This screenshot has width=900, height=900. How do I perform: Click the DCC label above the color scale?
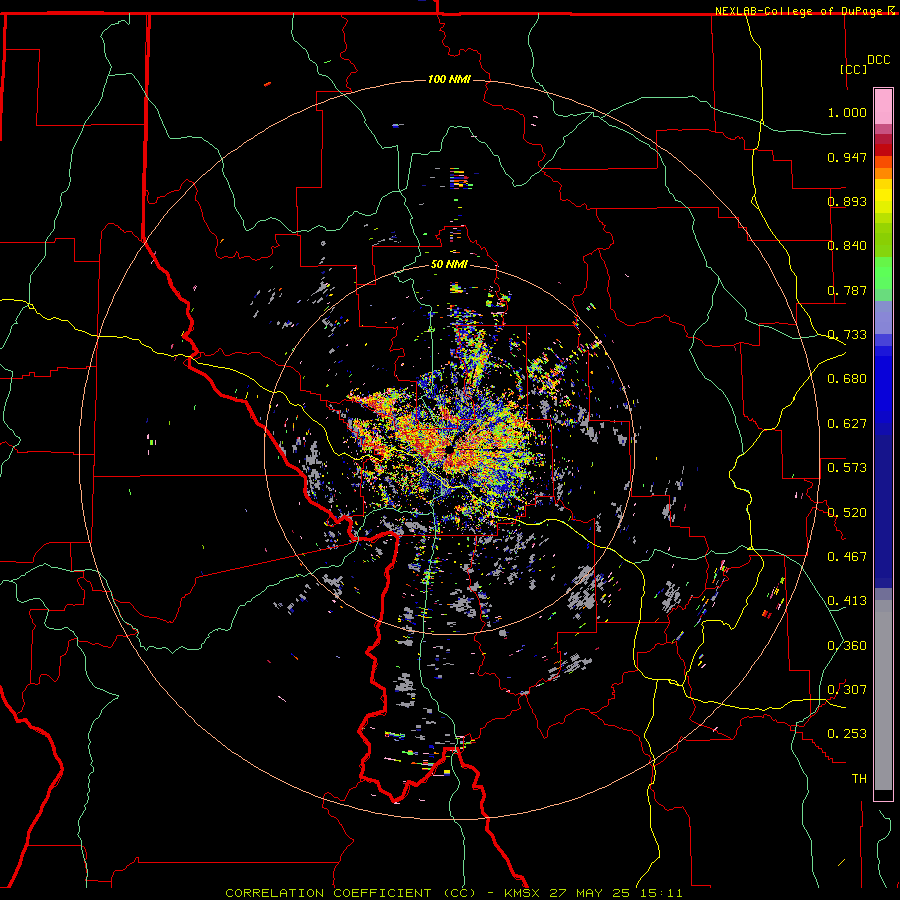878,60
